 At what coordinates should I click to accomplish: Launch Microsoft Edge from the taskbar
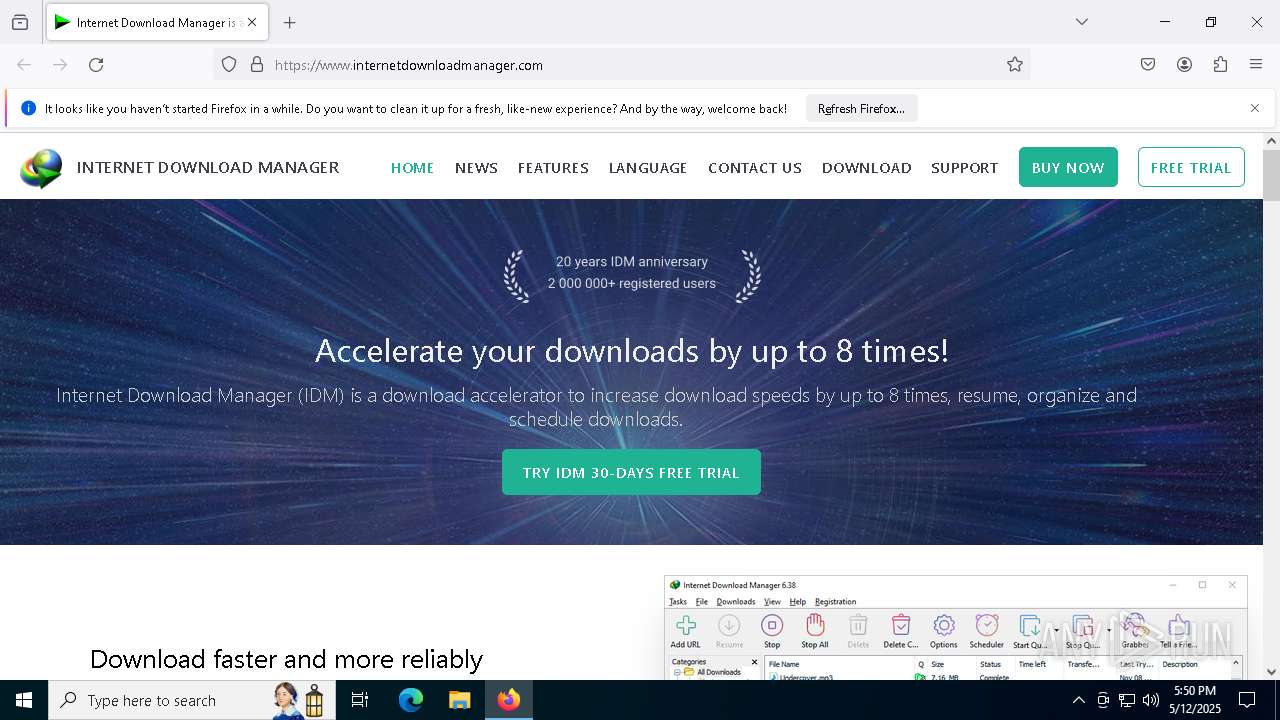pos(411,700)
